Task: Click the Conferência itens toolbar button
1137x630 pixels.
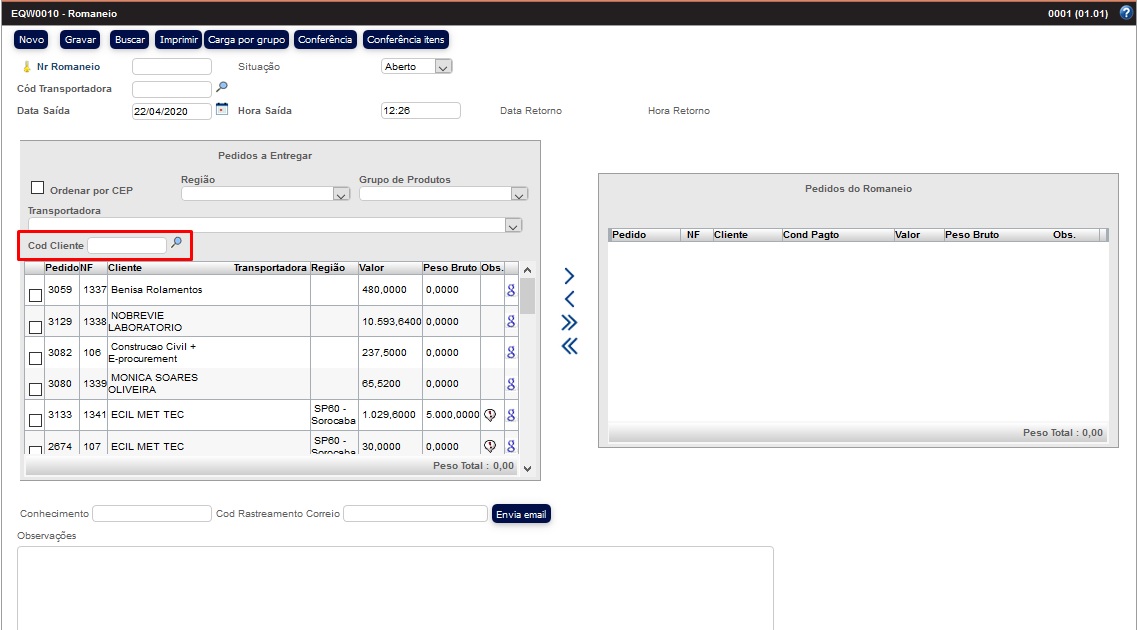Action: click(x=405, y=40)
